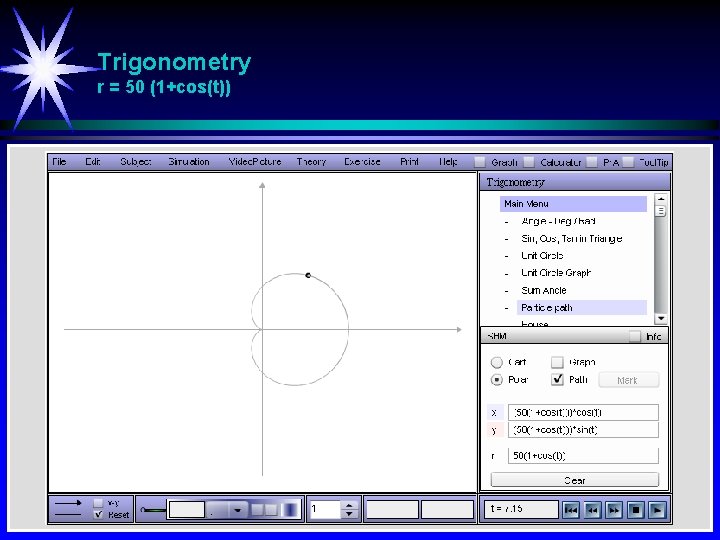The width and height of the screenshot is (720, 540).
Task: Open the Subject menu
Action: [135, 162]
